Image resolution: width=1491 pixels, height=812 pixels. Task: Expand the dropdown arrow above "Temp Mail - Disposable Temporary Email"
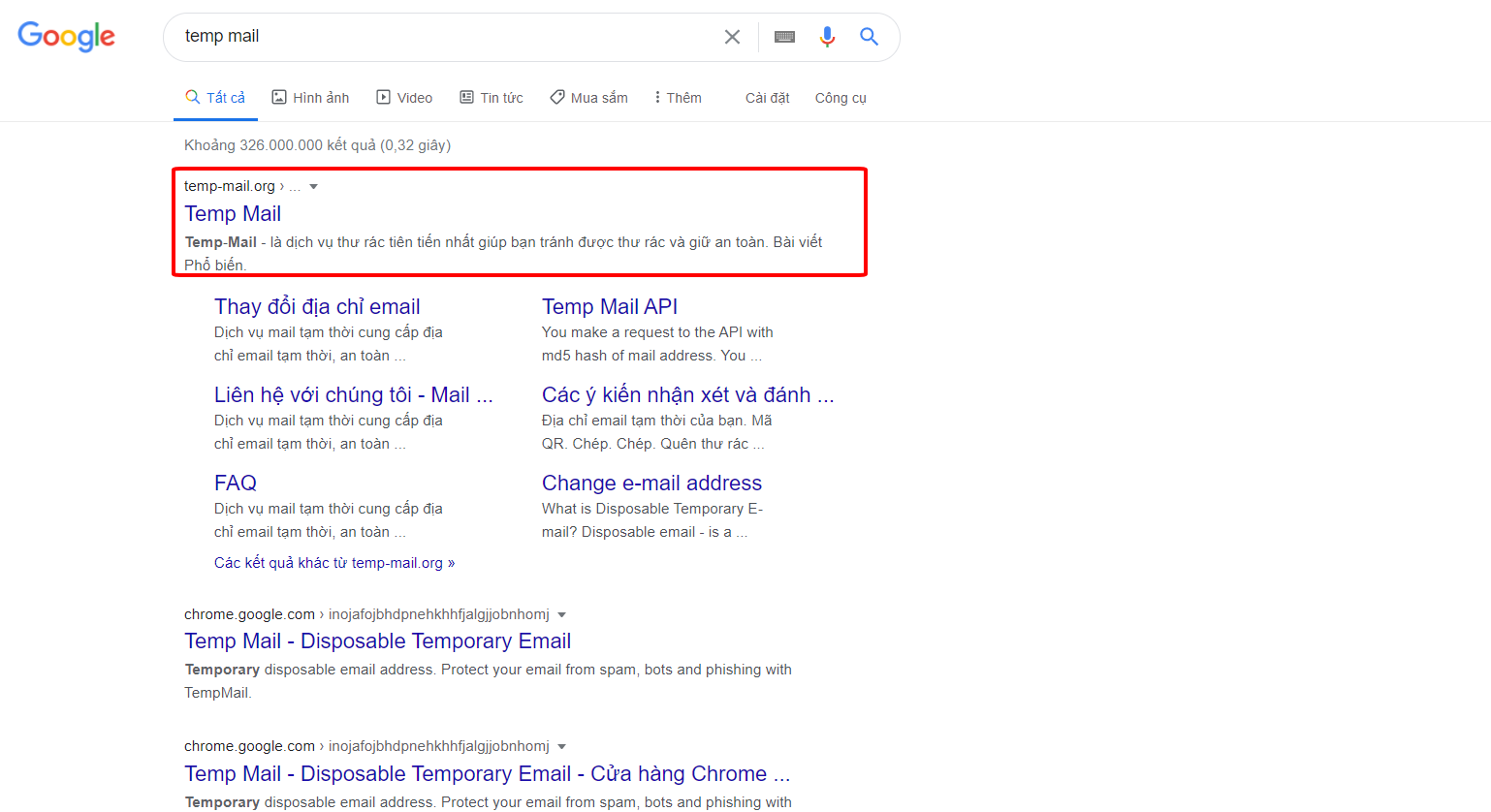coord(562,614)
